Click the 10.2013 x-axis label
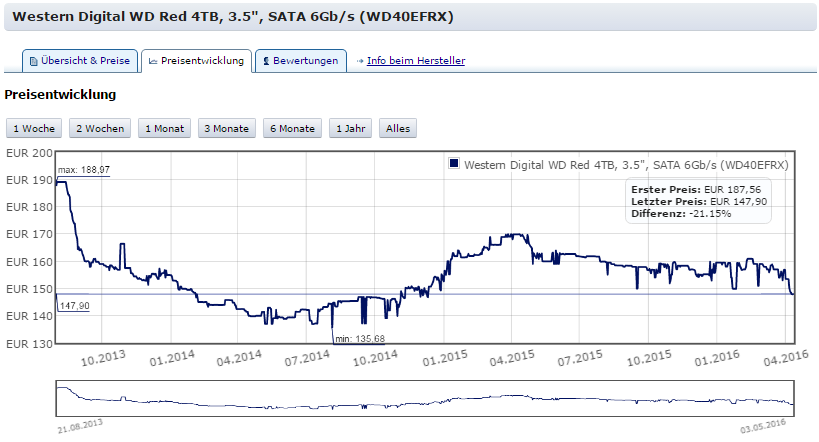Image resolution: width=819 pixels, height=442 pixels. click(x=103, y=359)
